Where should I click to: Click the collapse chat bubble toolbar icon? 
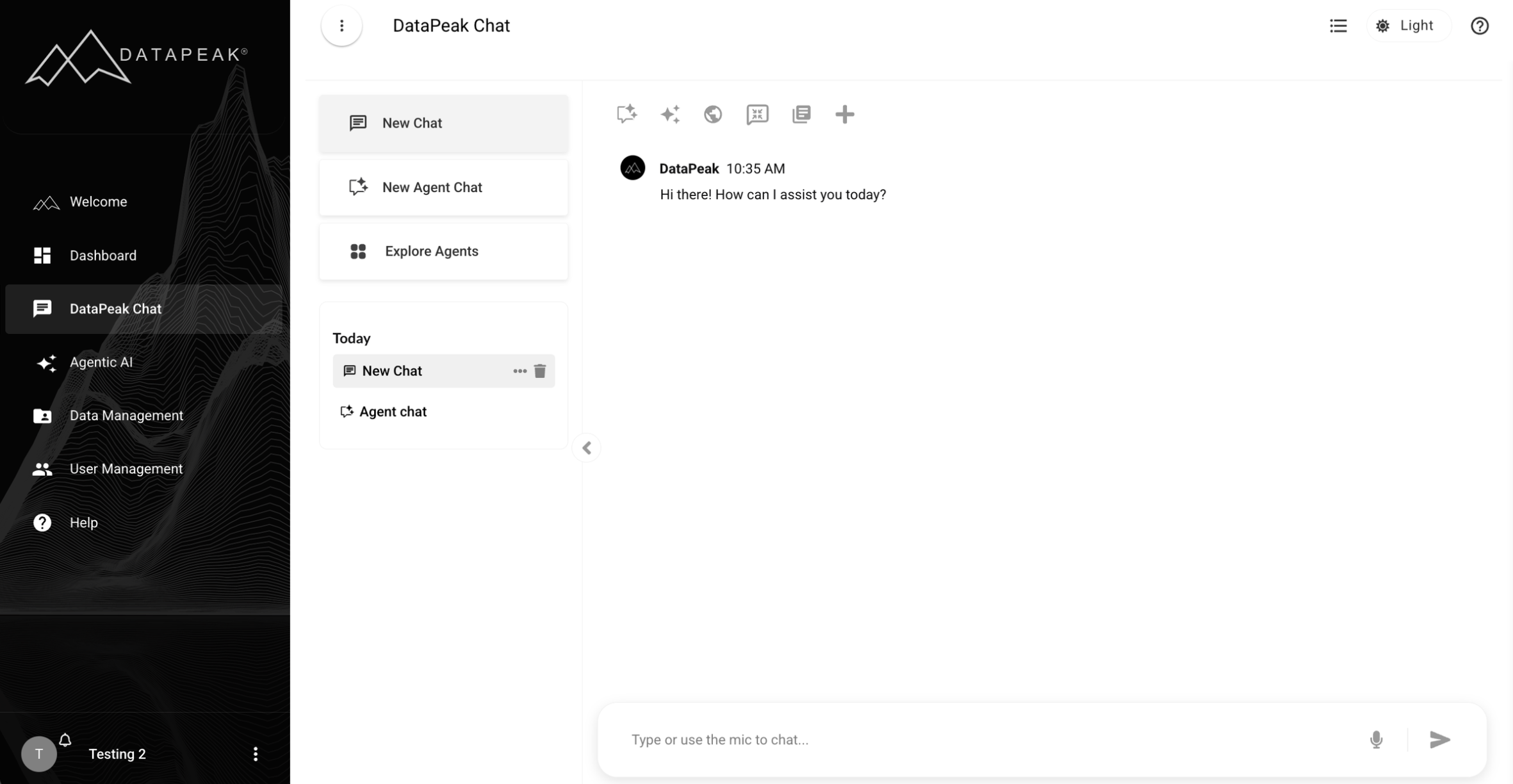point(757,114)
